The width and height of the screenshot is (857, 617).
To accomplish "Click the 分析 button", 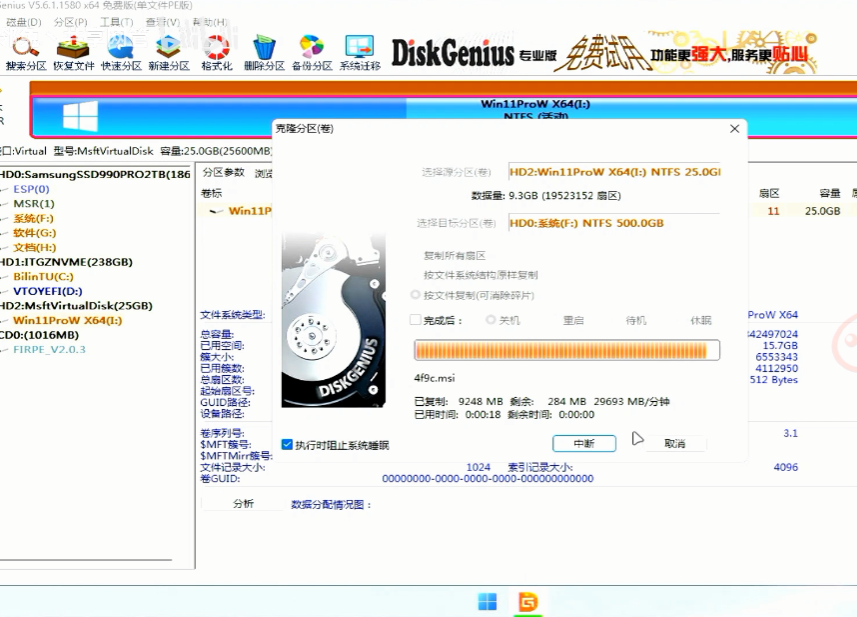I will 243,503.
